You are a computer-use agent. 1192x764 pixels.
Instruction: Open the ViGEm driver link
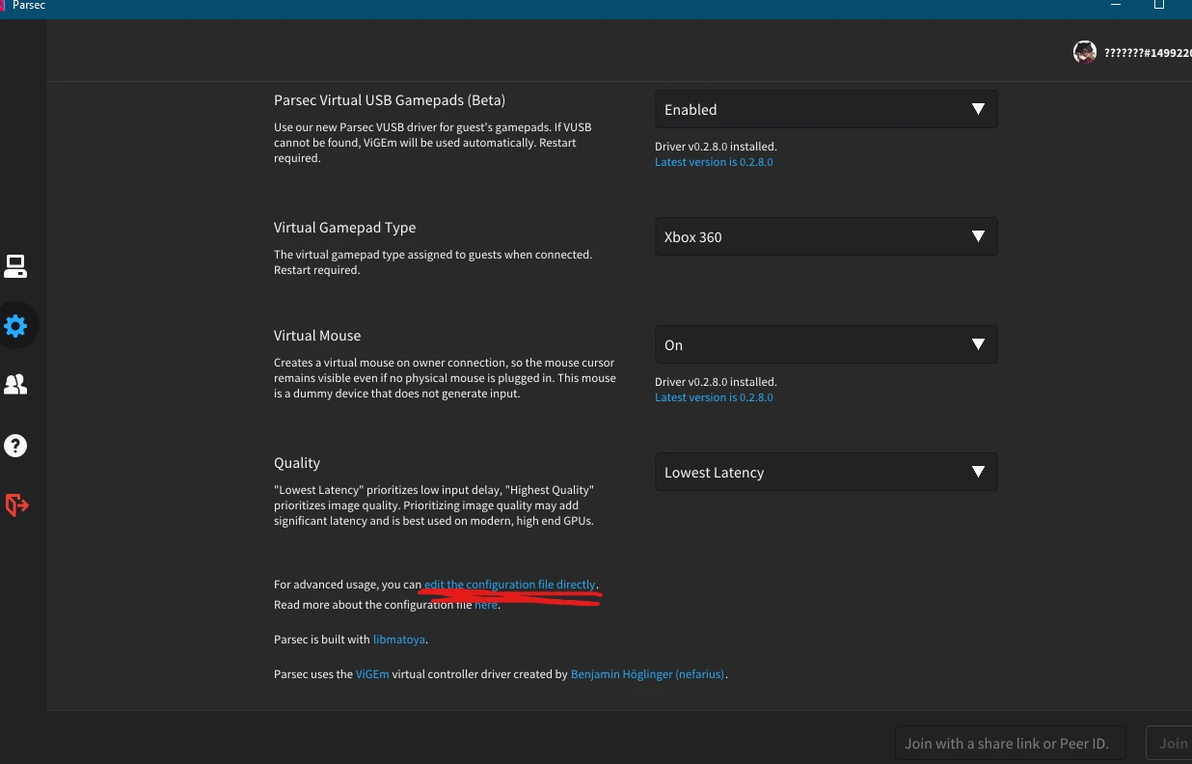click(372, 674)
